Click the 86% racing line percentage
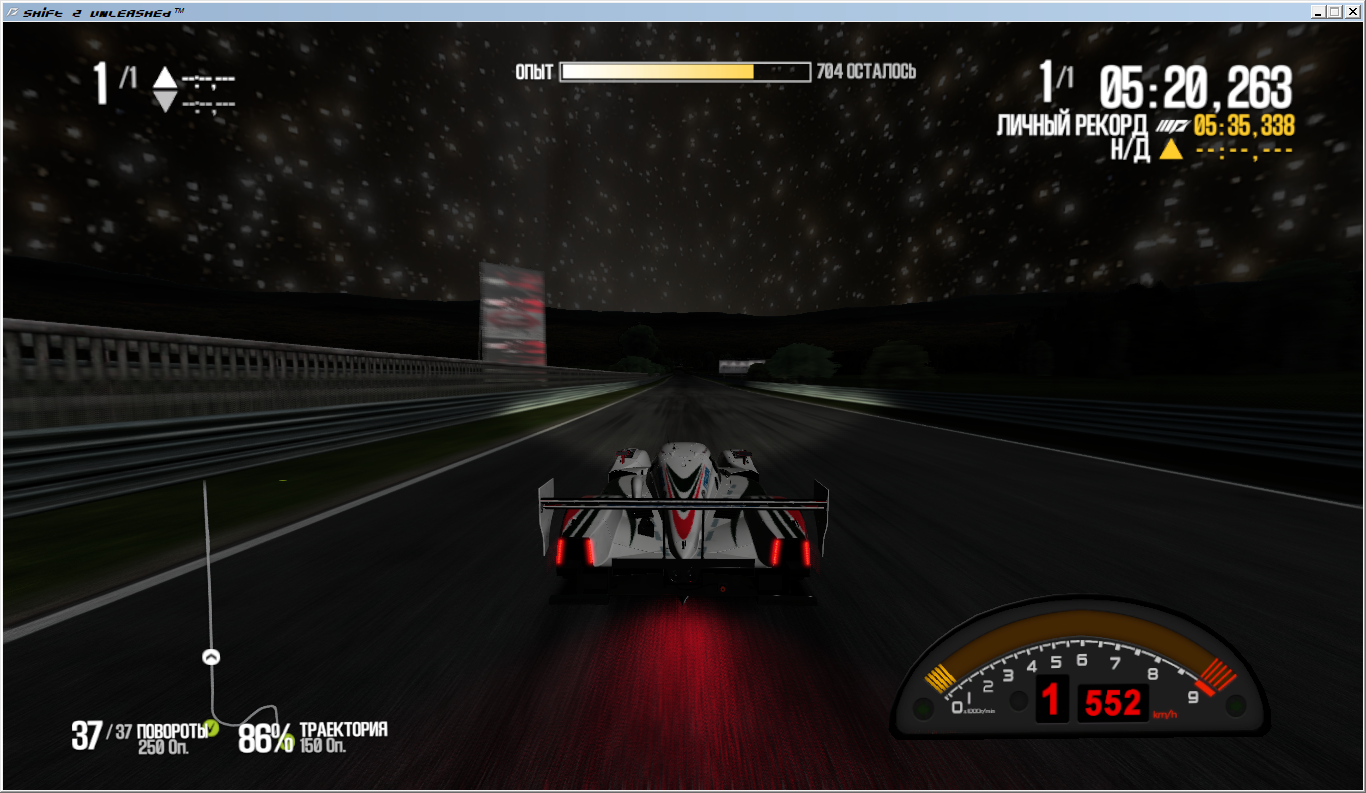The image size is (1366, 793). point(266,738)
